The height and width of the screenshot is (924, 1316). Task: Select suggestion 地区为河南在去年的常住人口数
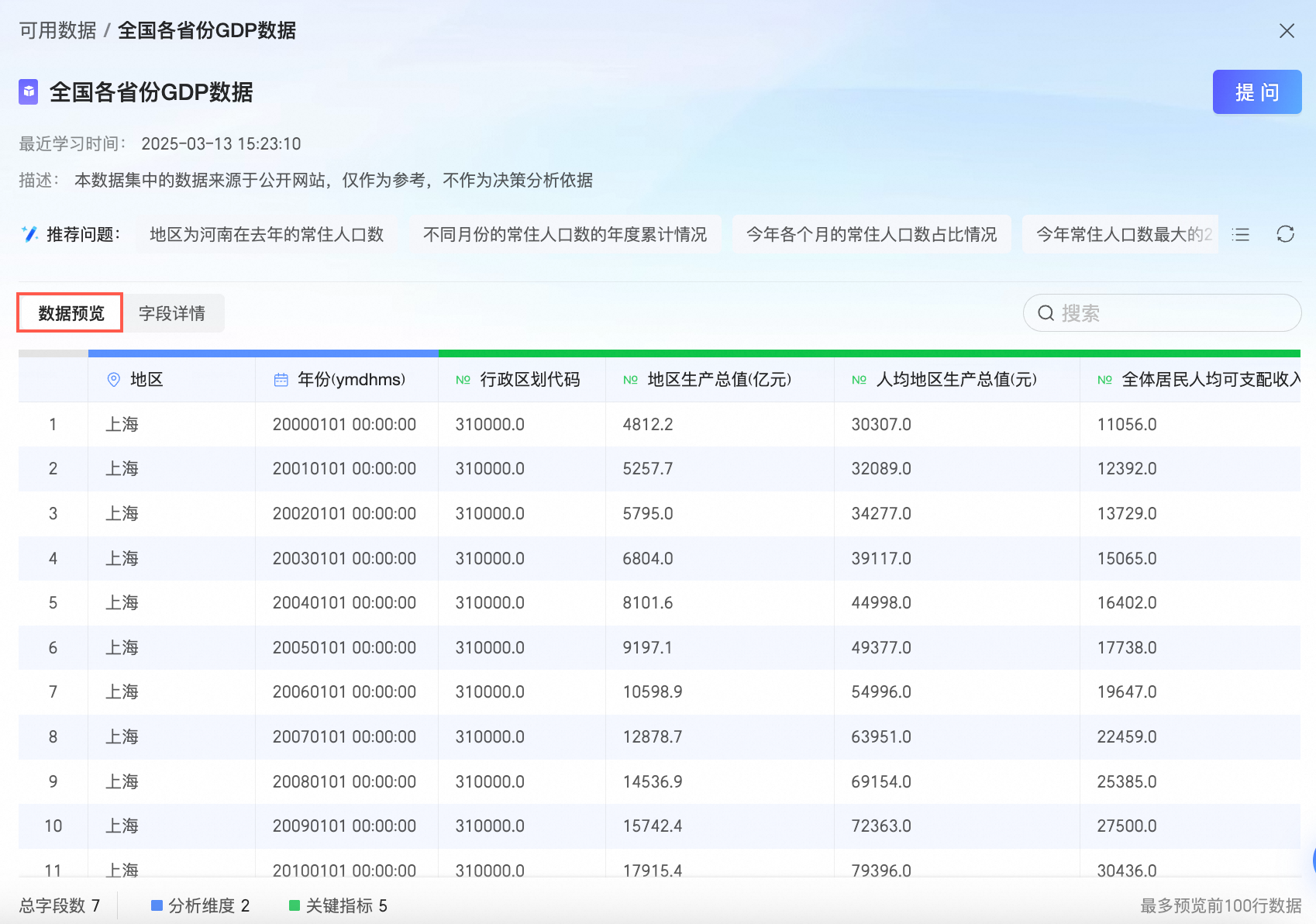coord(267,234)
